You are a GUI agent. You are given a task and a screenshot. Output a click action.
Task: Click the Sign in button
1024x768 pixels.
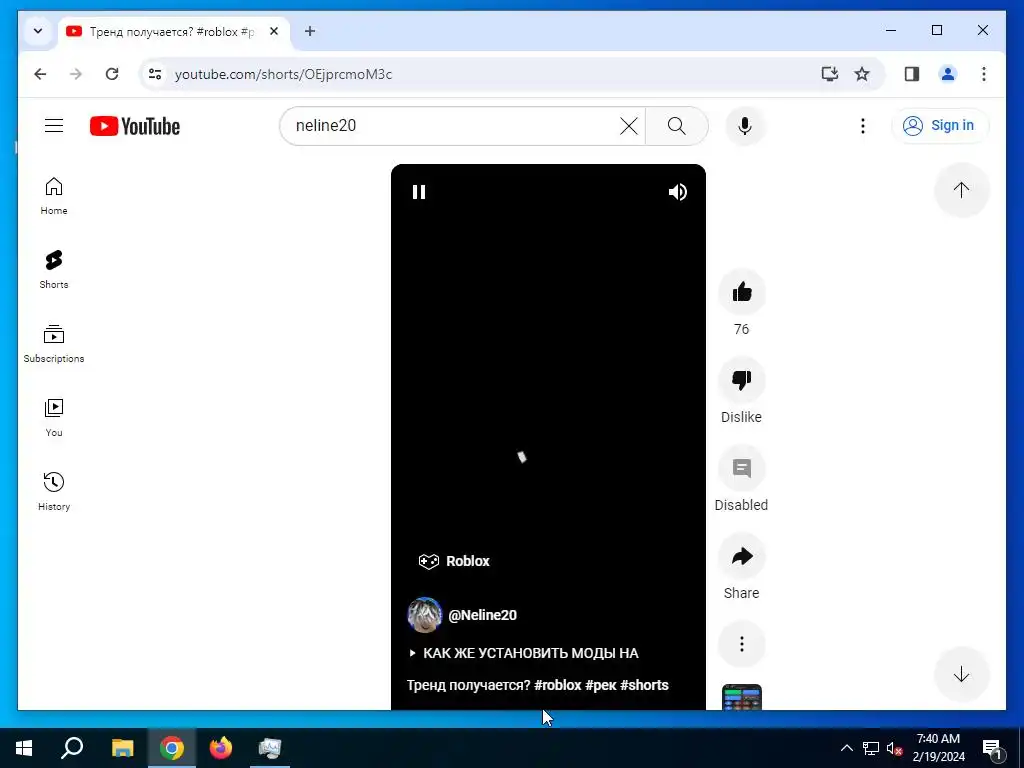click(940, 125)
